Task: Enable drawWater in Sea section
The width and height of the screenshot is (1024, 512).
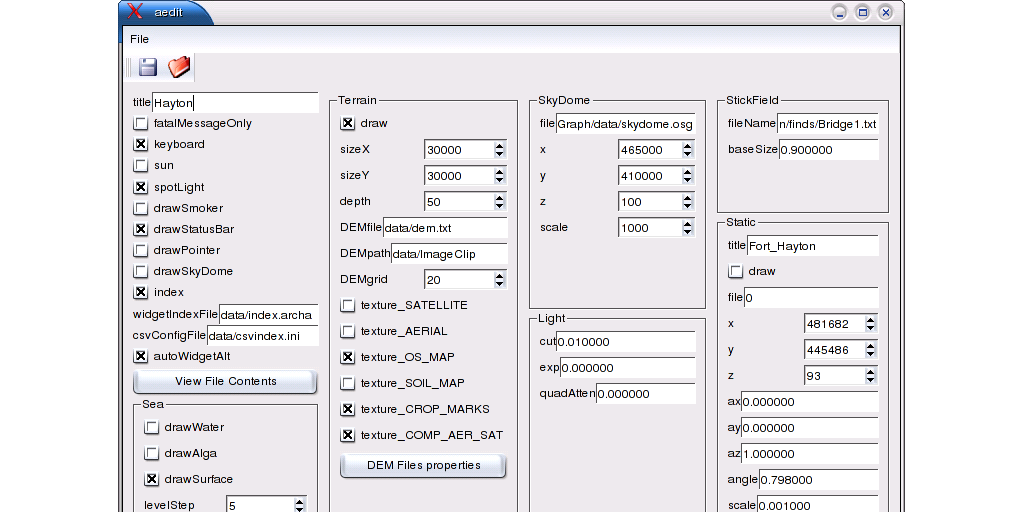Action: [x=152, y=427]
